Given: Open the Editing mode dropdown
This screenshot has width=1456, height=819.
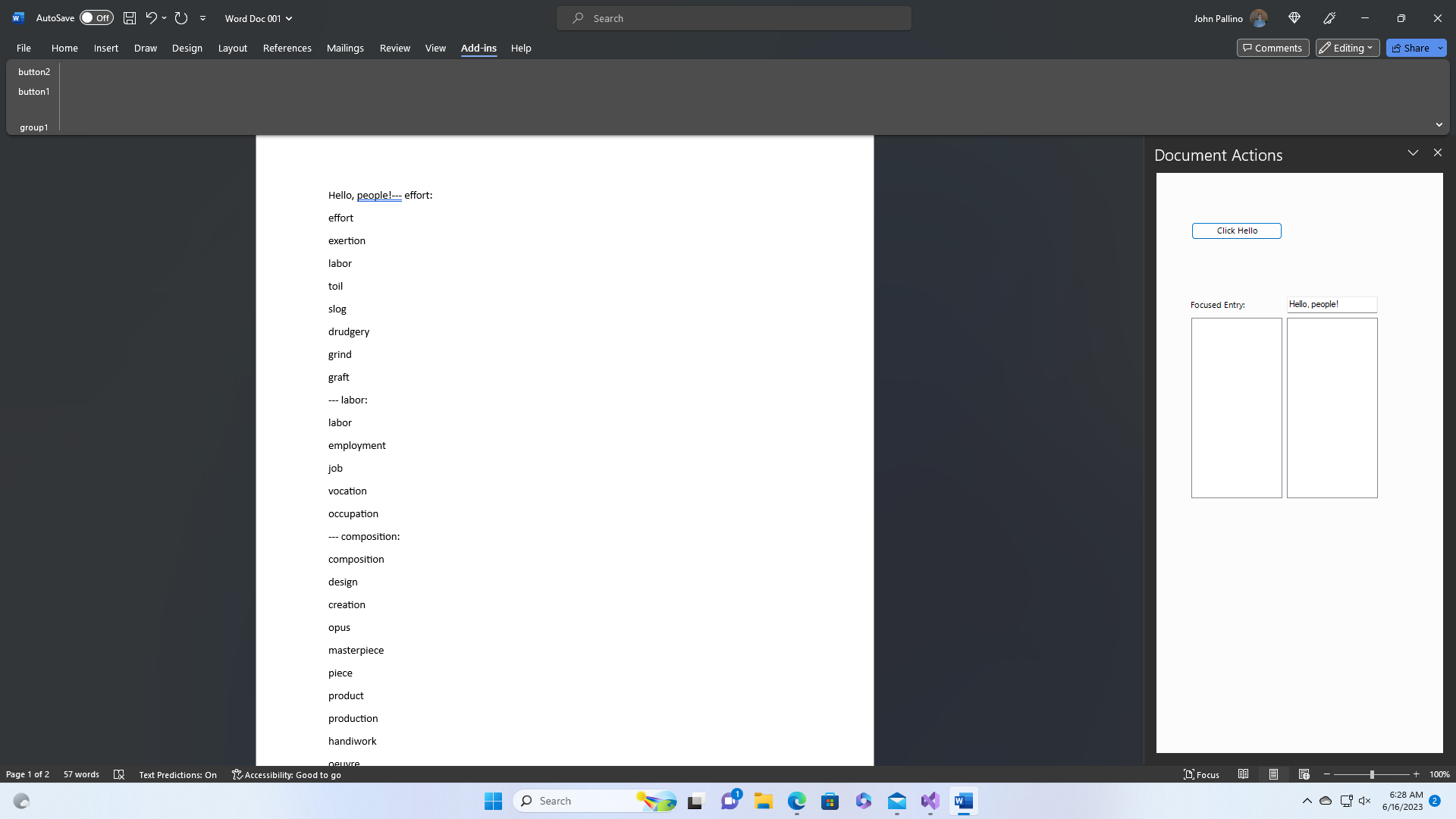Looking at the screenshot, I should coord(1347,47).
